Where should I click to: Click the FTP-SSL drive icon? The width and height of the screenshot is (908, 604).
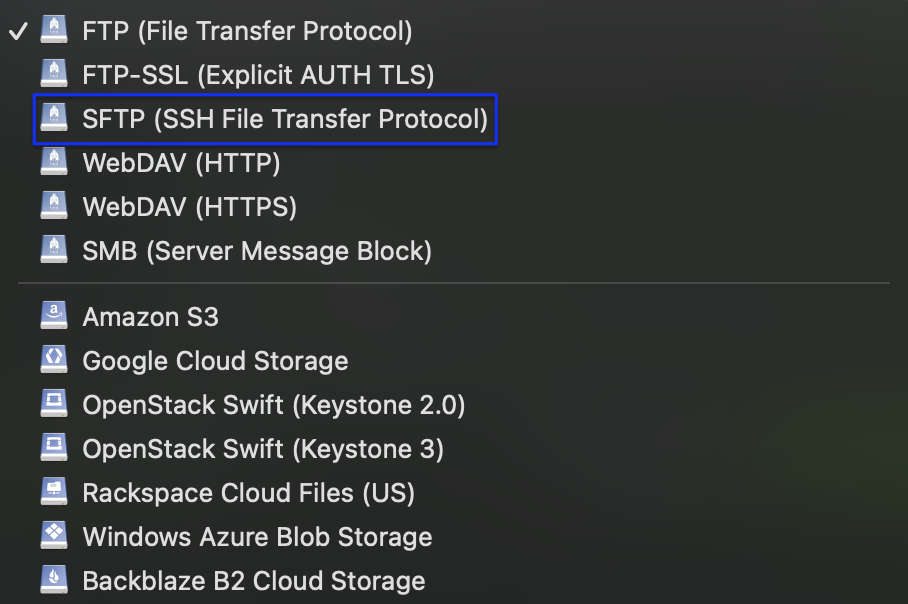54,75
